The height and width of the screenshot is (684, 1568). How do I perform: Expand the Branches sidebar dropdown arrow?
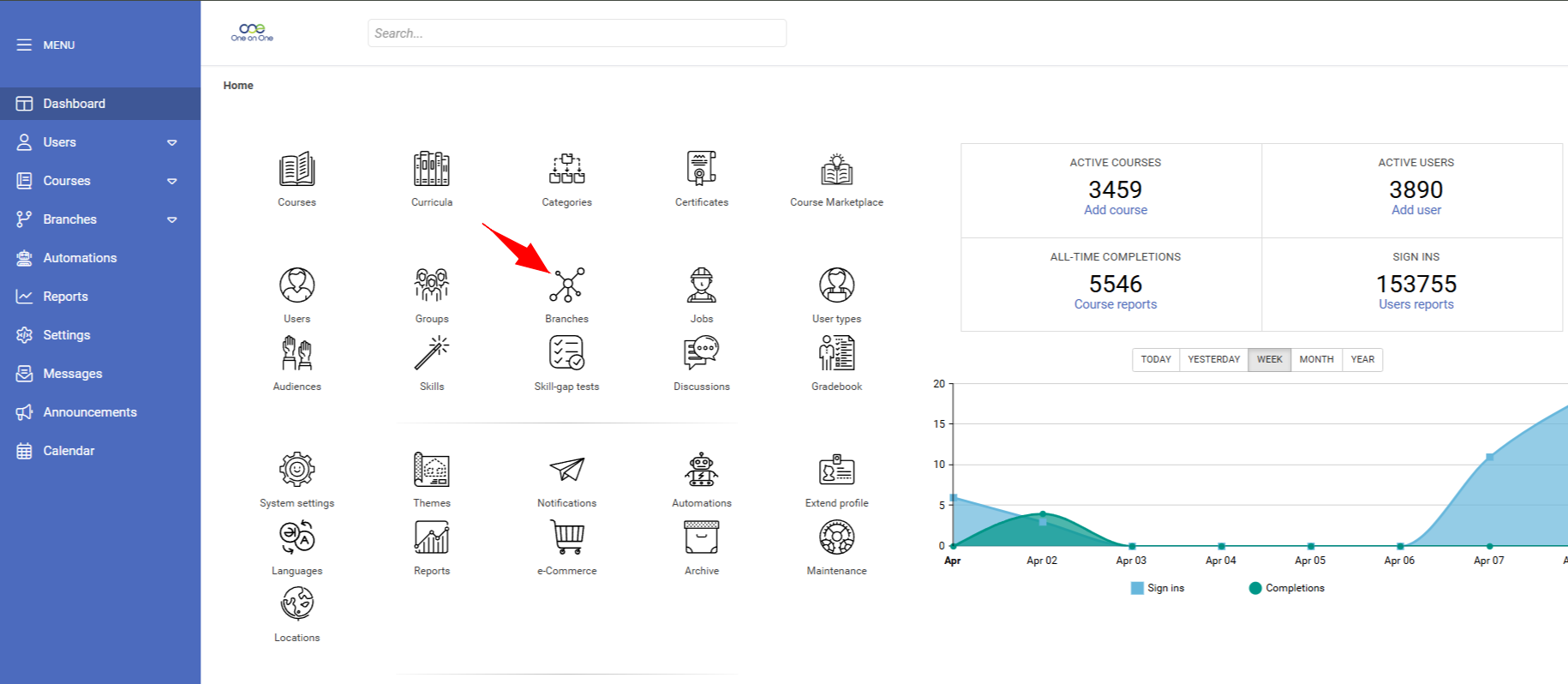(x=171, y=219)
